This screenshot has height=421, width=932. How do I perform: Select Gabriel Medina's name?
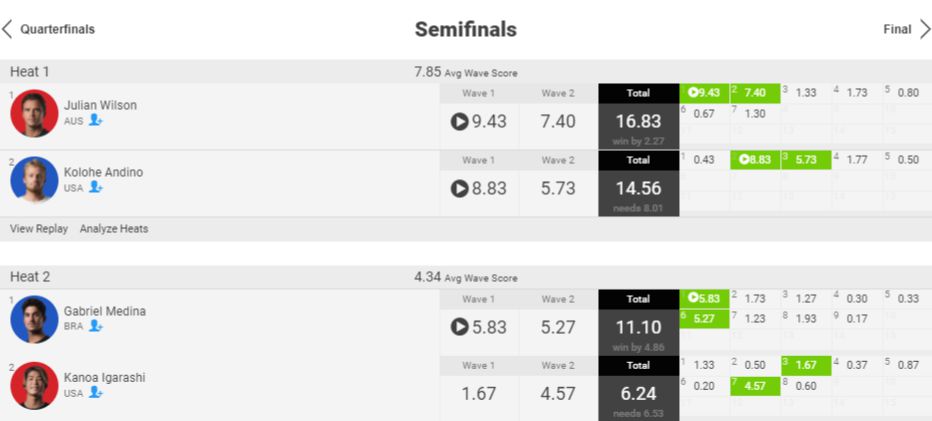105,311
